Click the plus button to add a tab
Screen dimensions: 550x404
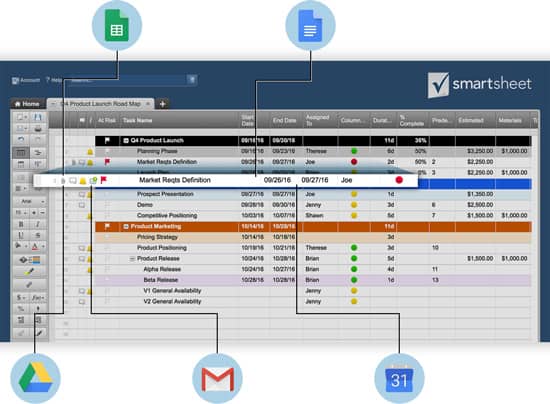pyautogui.click(x=162, y=104)
